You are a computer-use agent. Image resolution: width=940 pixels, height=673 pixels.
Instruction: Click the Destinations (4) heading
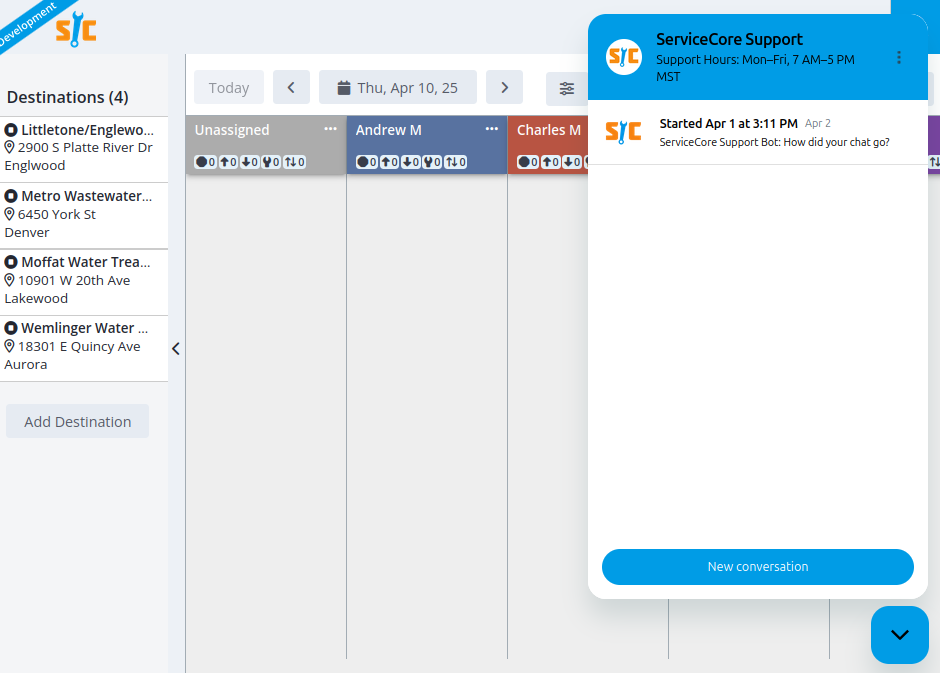pos(68,97)
